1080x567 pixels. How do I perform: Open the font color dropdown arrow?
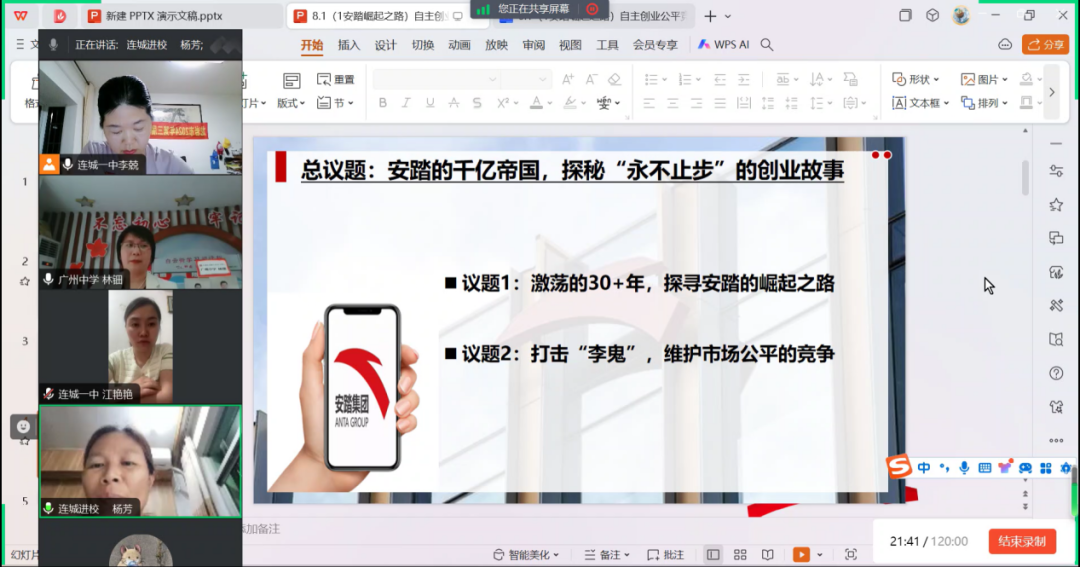(x=550, y=103)
